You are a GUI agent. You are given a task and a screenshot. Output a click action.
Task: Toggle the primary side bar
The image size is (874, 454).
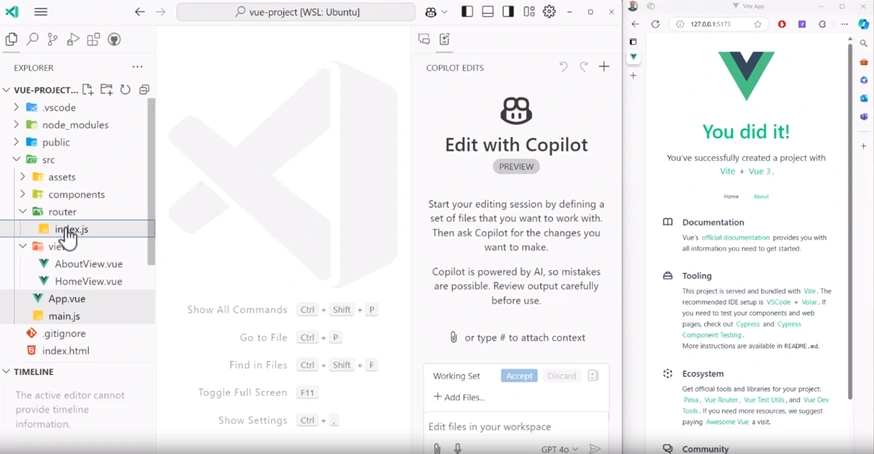click(x=467, y=12)
